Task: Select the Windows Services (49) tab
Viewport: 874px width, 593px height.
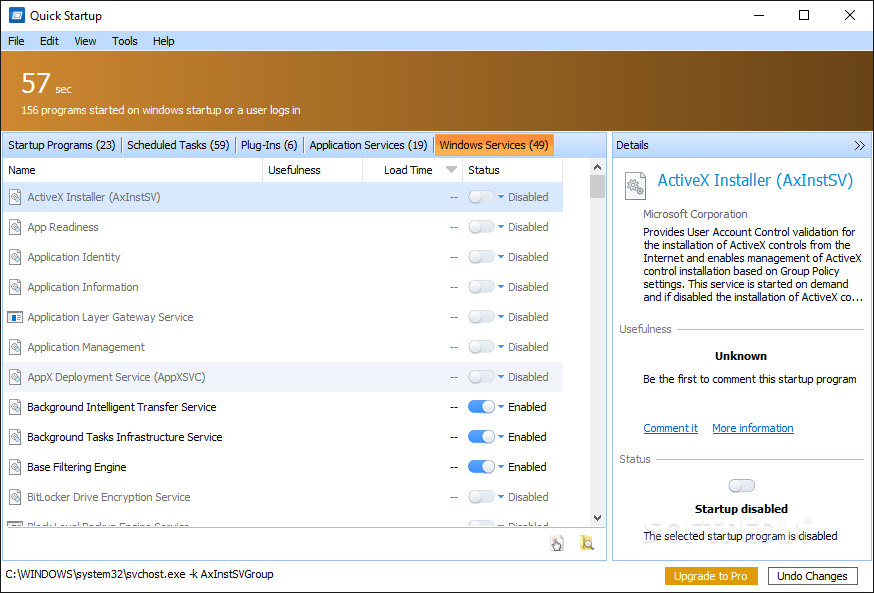Action: 494,145
